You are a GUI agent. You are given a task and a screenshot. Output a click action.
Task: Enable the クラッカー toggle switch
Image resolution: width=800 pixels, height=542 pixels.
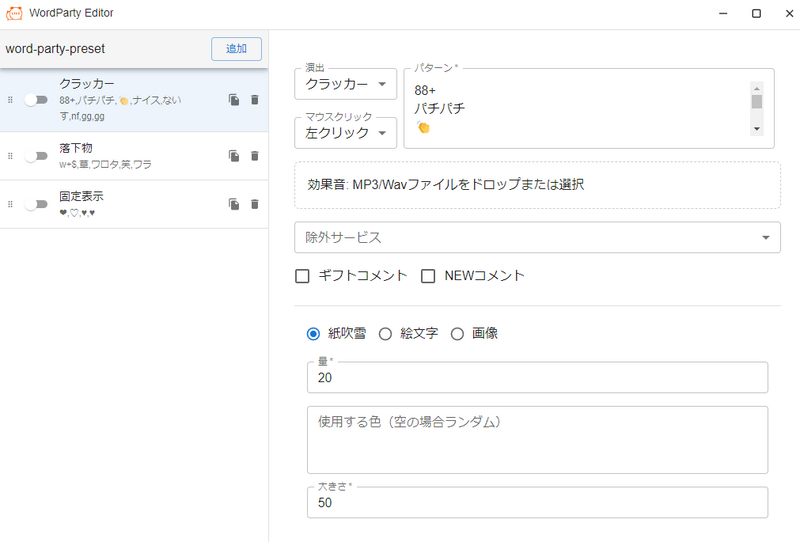[x=36, y=100]
